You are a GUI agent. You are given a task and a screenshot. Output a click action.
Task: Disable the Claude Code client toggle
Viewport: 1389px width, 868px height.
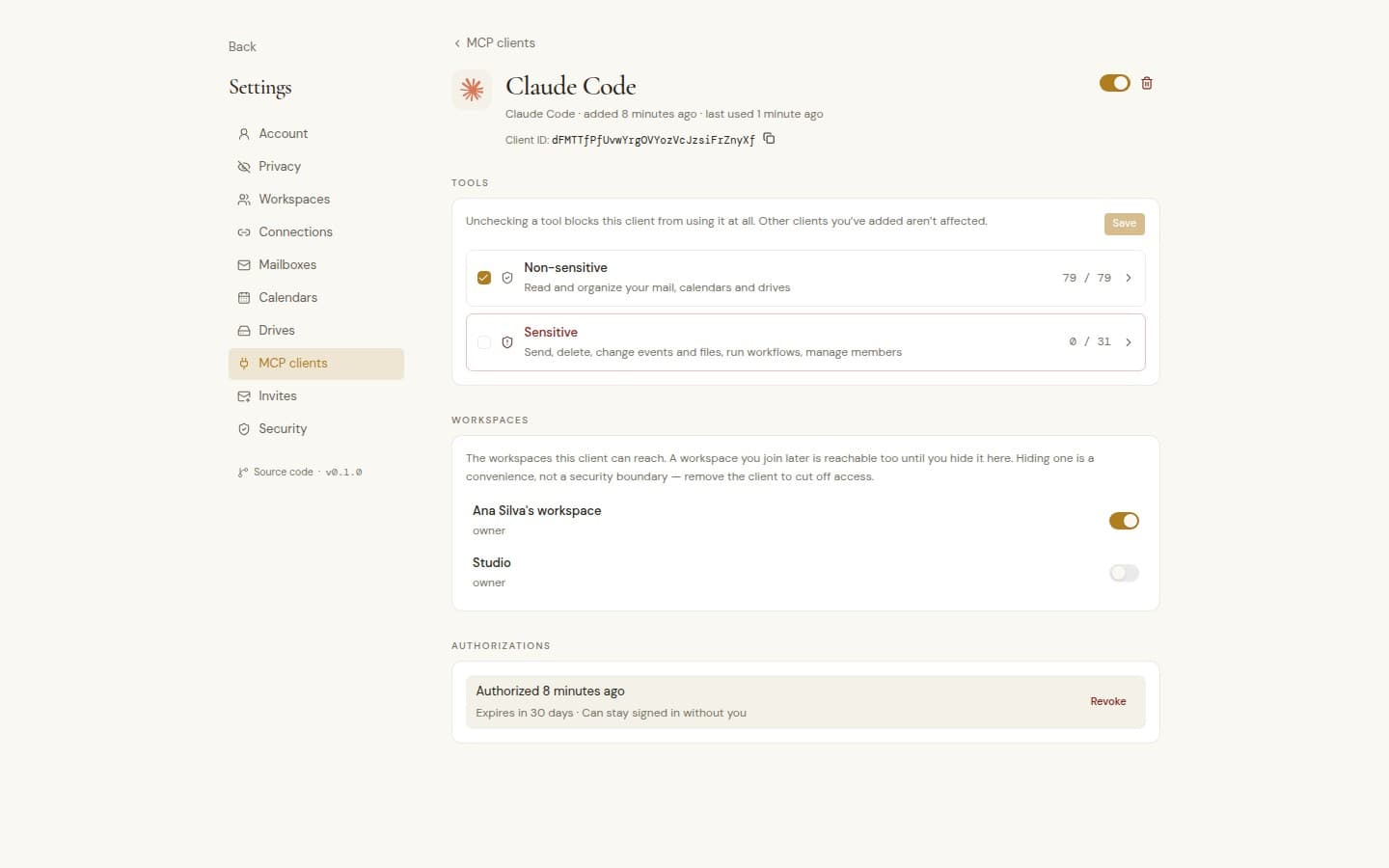click(1114, 83)
